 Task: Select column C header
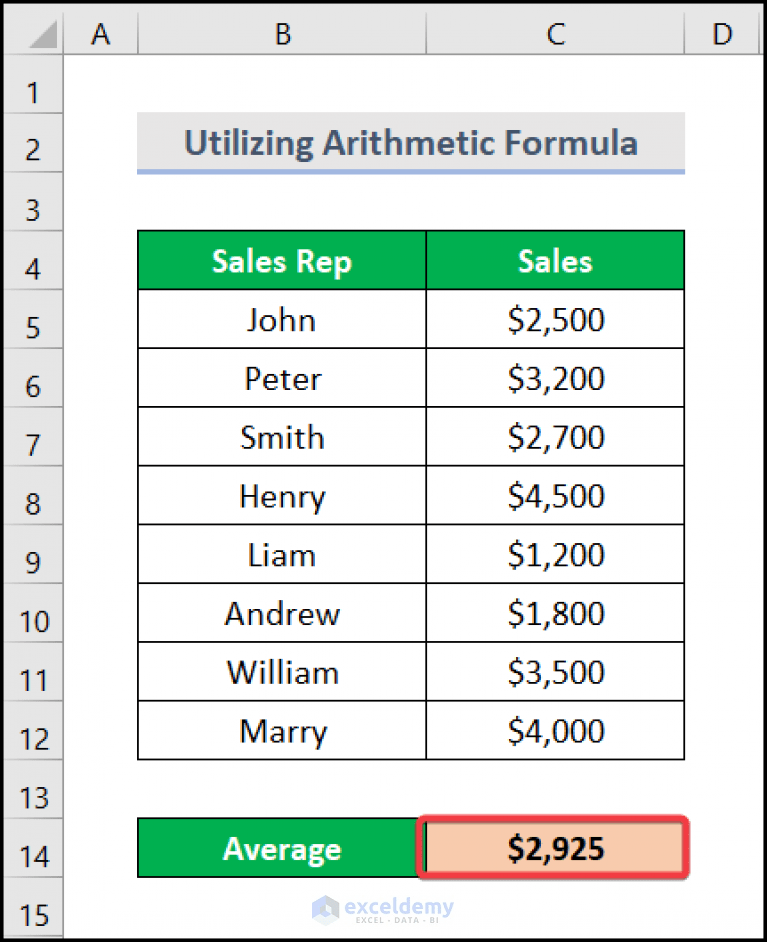(x=555, y=33)
